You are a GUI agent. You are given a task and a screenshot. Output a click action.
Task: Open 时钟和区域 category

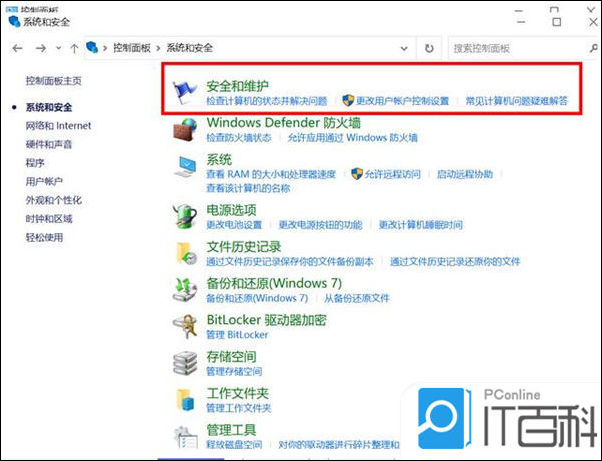tap(49, 218)
